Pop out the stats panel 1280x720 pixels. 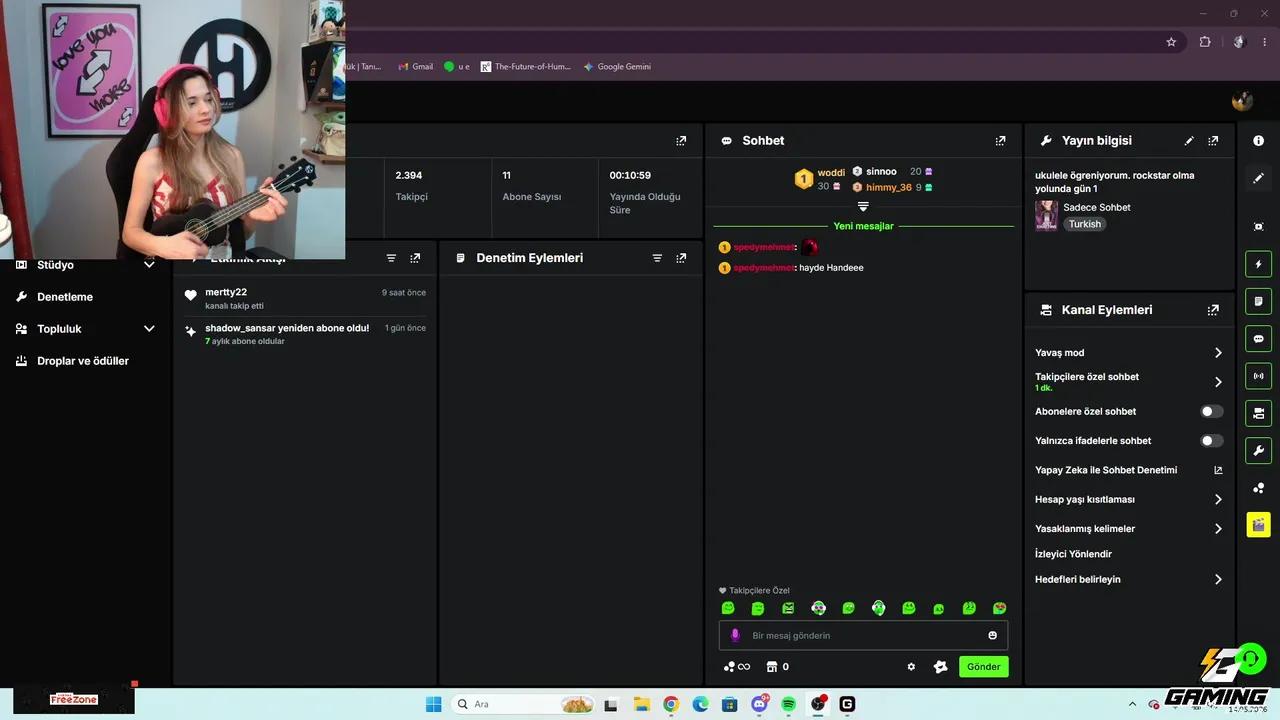coord(681,141)
